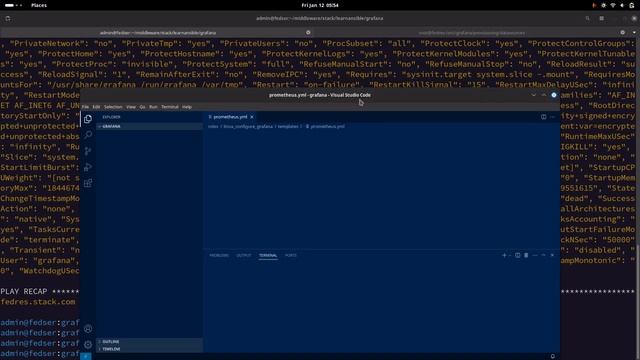Viewport: 640px width, 360px height.
Task: Close the bottom terminal panel
Action: pyautogui.click(x=552, y=255)
